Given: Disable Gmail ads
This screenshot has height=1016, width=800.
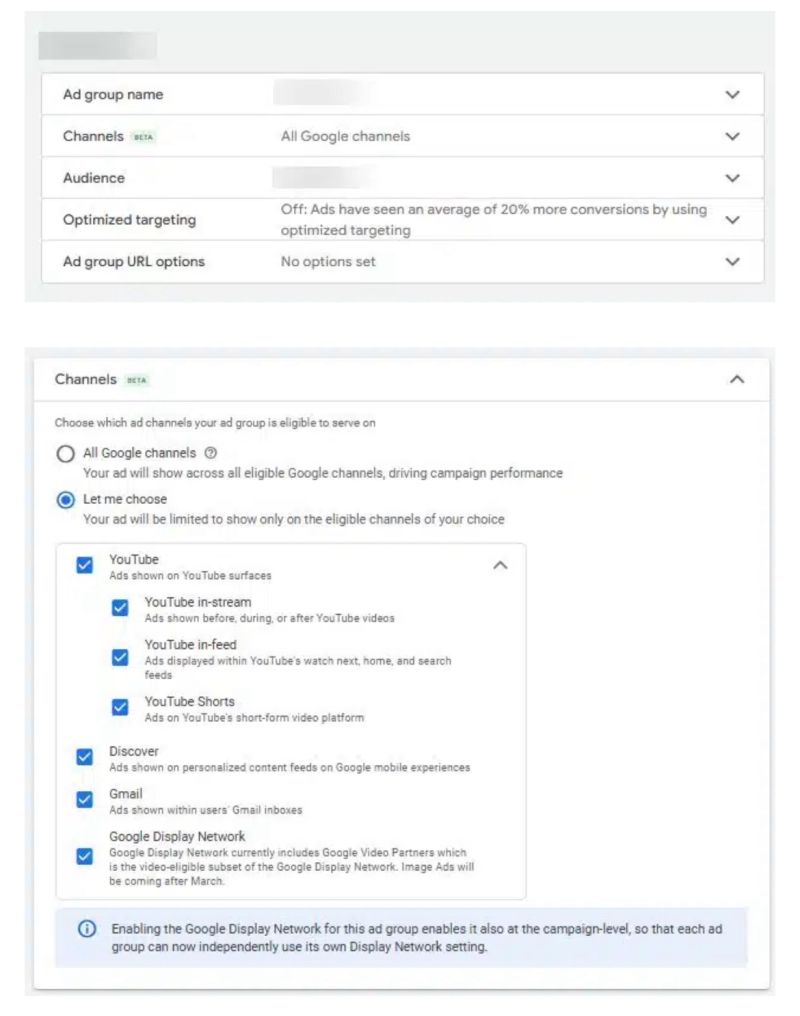Looking at the screenshot, I should (x=85, y=799).
